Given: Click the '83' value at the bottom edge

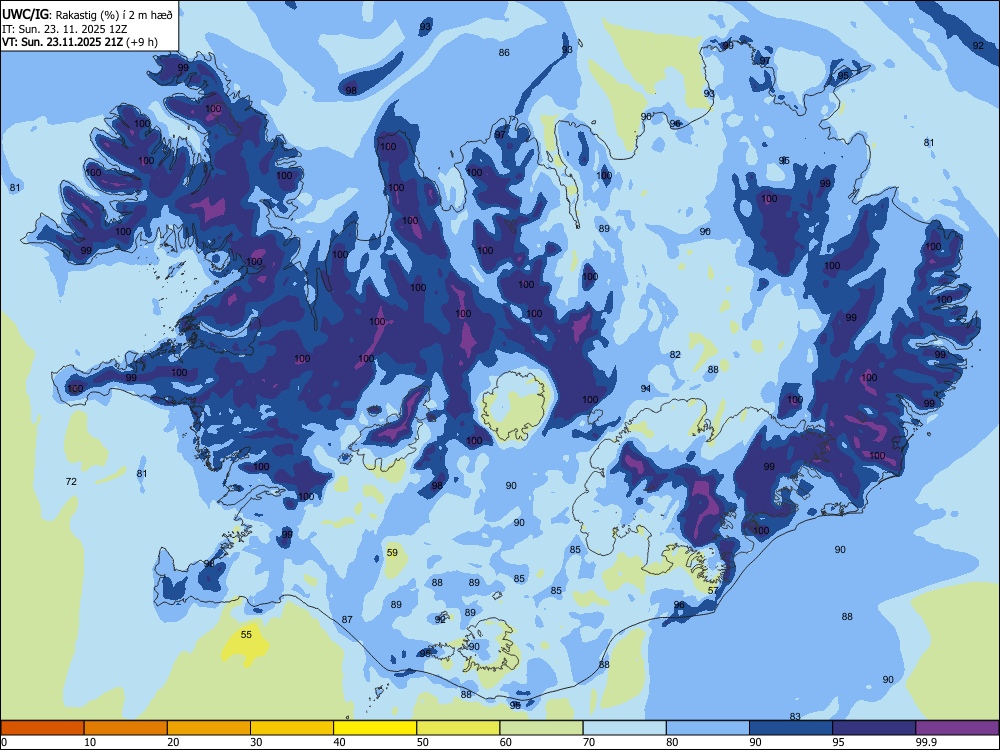Looking at the screenshot, I should pyautogui.click(x=795, y=716).
